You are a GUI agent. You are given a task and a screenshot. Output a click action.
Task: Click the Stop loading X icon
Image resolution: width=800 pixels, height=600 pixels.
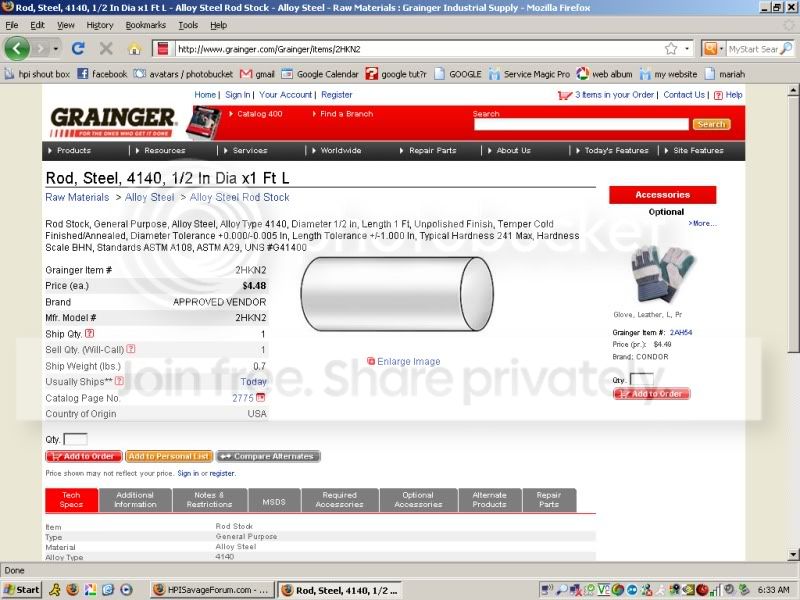click(106, 49)
